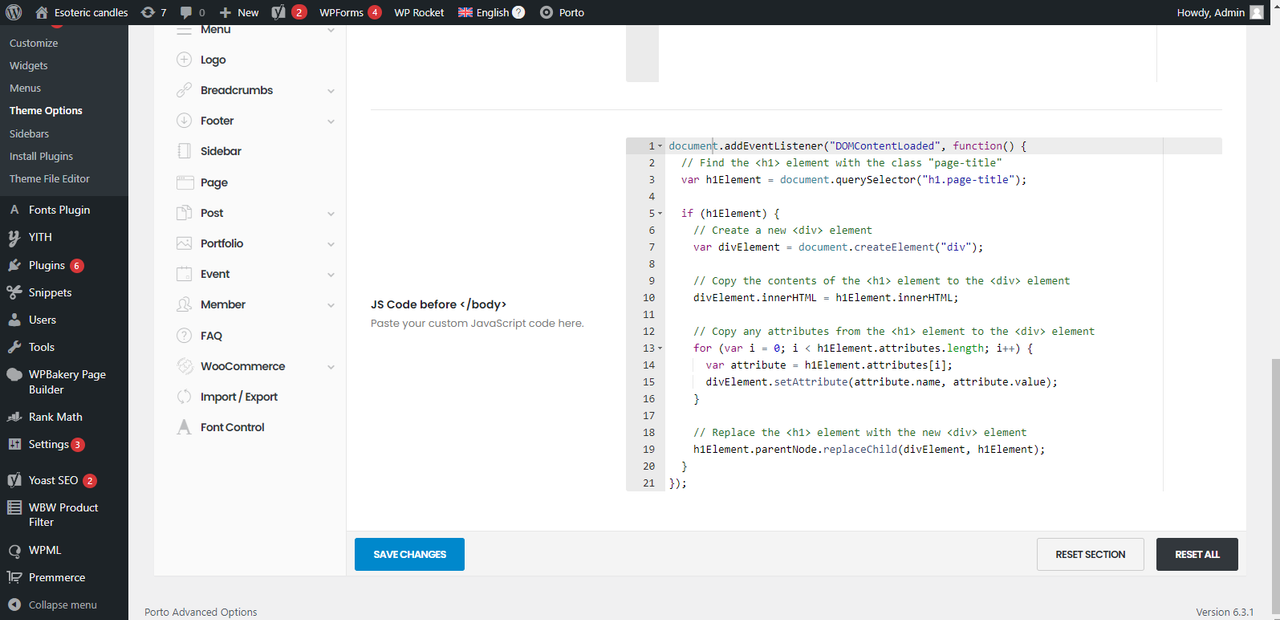Open the Customize menu item
Image resolution: width=1280 pixels, height=620 pixels.
tap(34, 43)
